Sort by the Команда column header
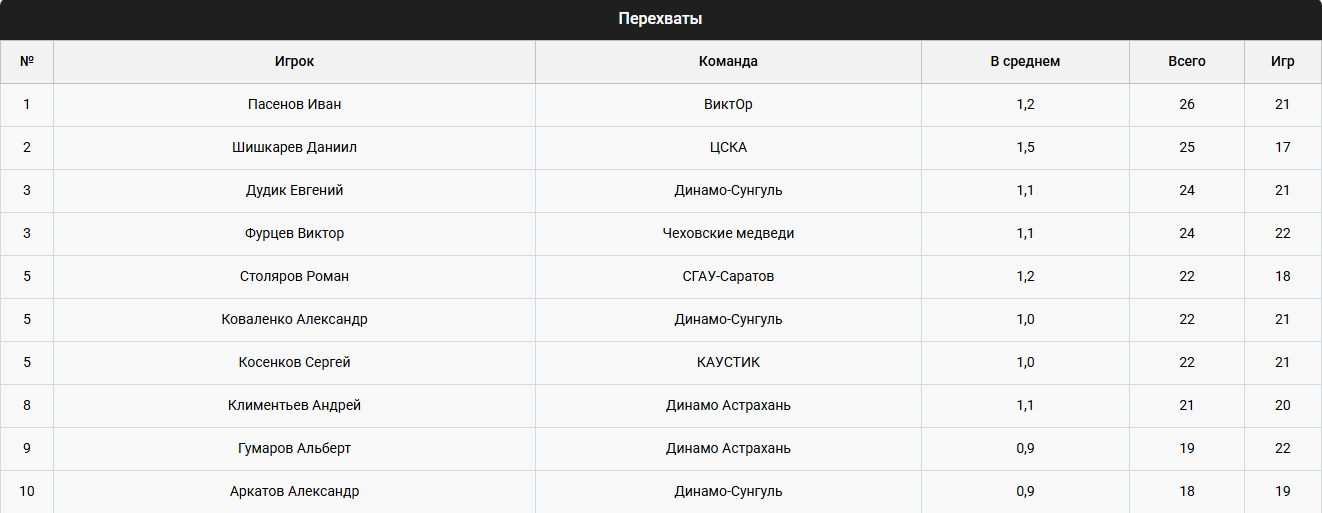1322x513 pixels. (x=728, y=61)
